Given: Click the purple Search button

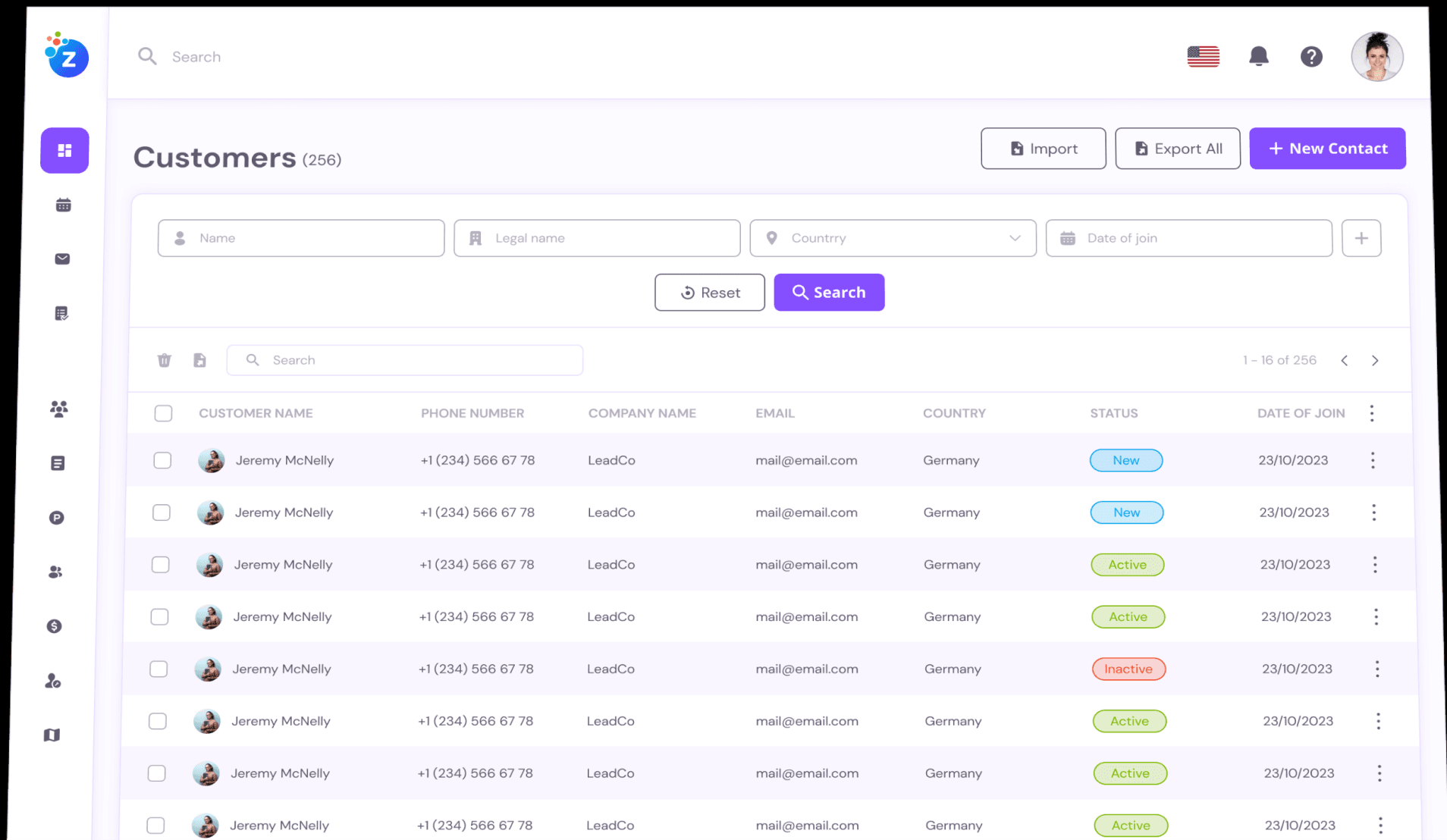Looking at the screenshot, I should 829,293.
